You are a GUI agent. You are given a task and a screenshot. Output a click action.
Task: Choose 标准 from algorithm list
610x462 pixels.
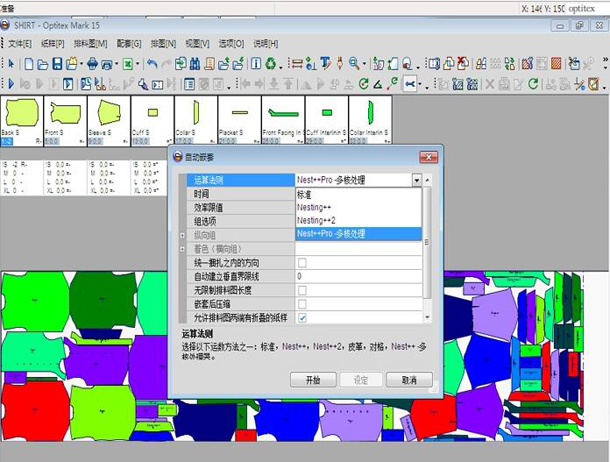click(x=358, y=194)
